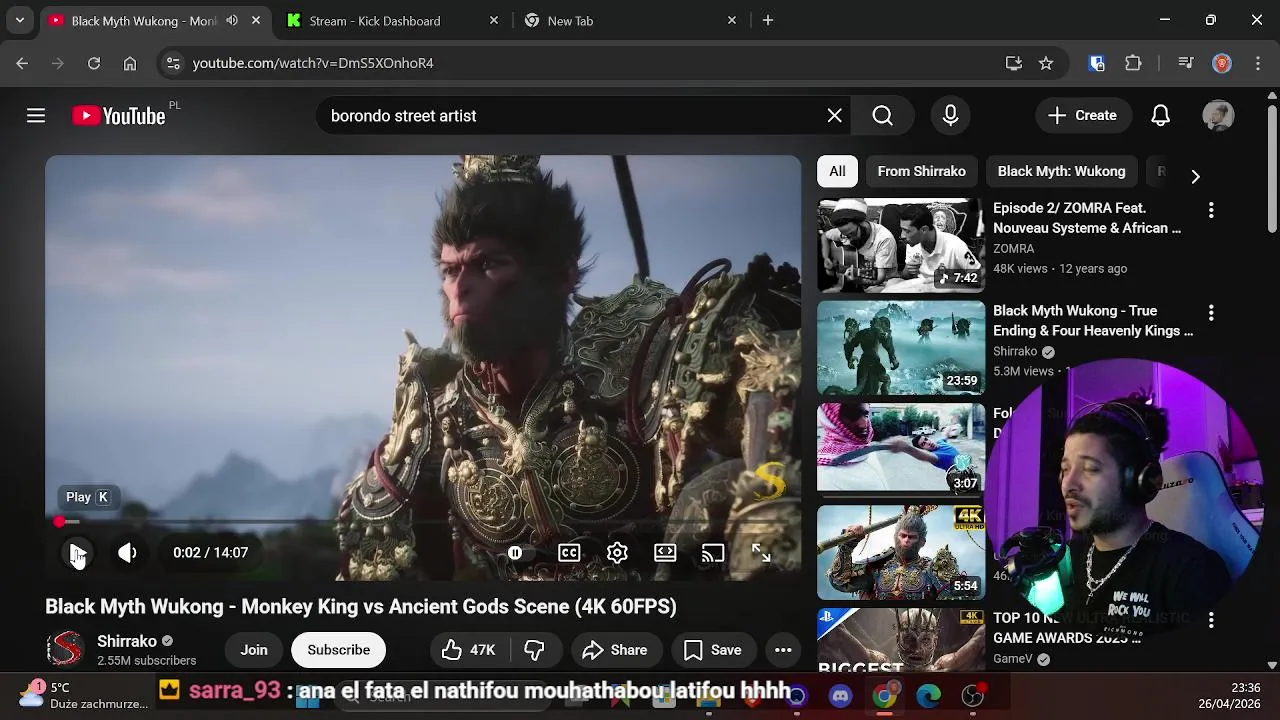Select the Black Myth: Wukong chip

point(1061,171)
